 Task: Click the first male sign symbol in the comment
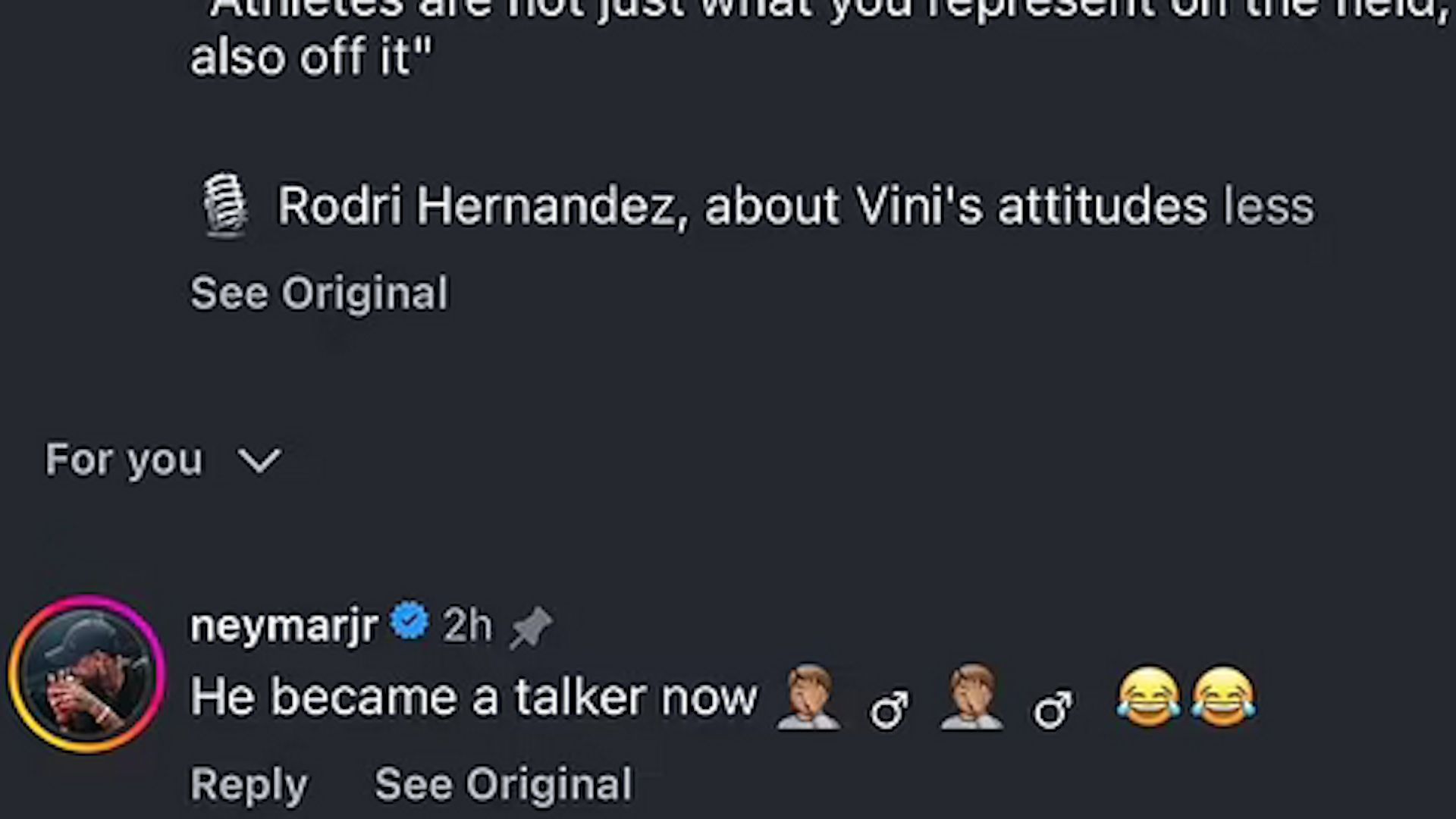[x=890, y=710]
